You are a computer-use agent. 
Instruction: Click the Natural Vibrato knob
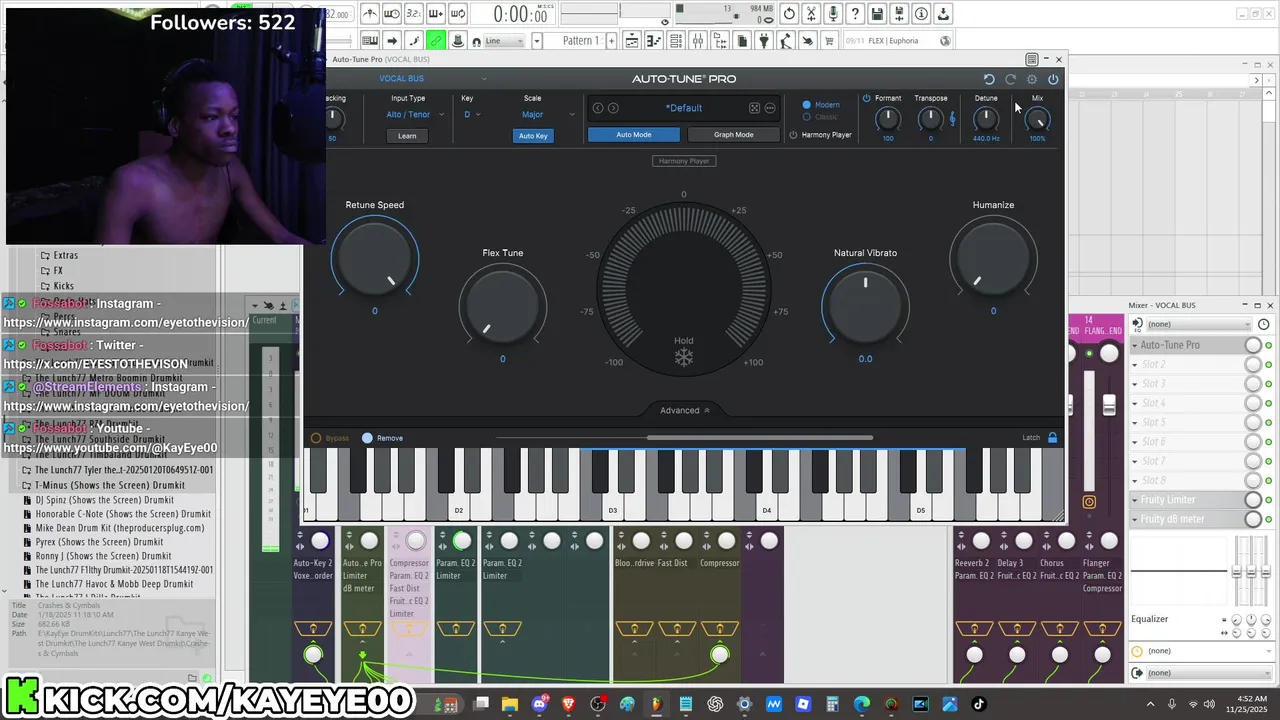pos(866,305)
